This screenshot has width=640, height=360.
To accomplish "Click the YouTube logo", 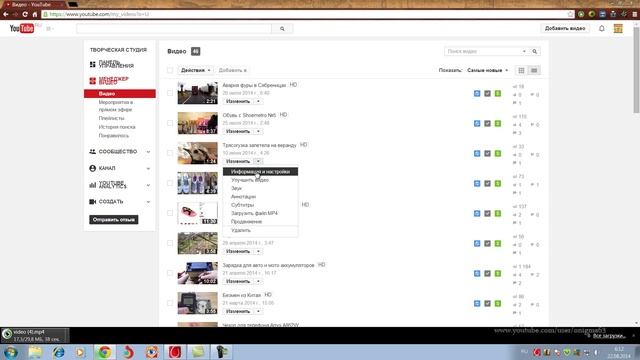I will [x=22, y=28].
